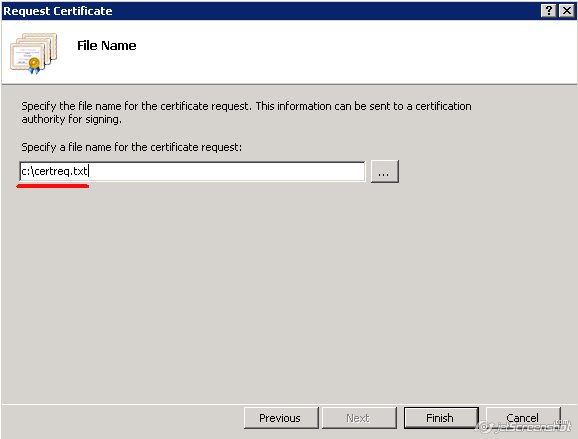Cancel the certificate request
The width and height of the screenshot is (578, 439).
pyautogui.click(x=523, y=418)
